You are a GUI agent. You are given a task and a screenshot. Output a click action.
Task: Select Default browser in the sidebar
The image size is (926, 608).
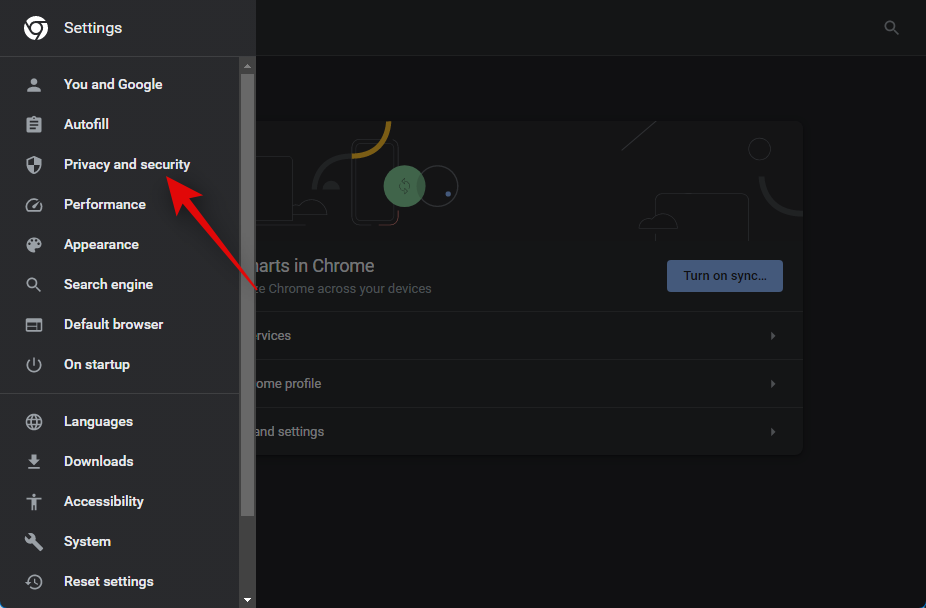click(x=113, y=325)
